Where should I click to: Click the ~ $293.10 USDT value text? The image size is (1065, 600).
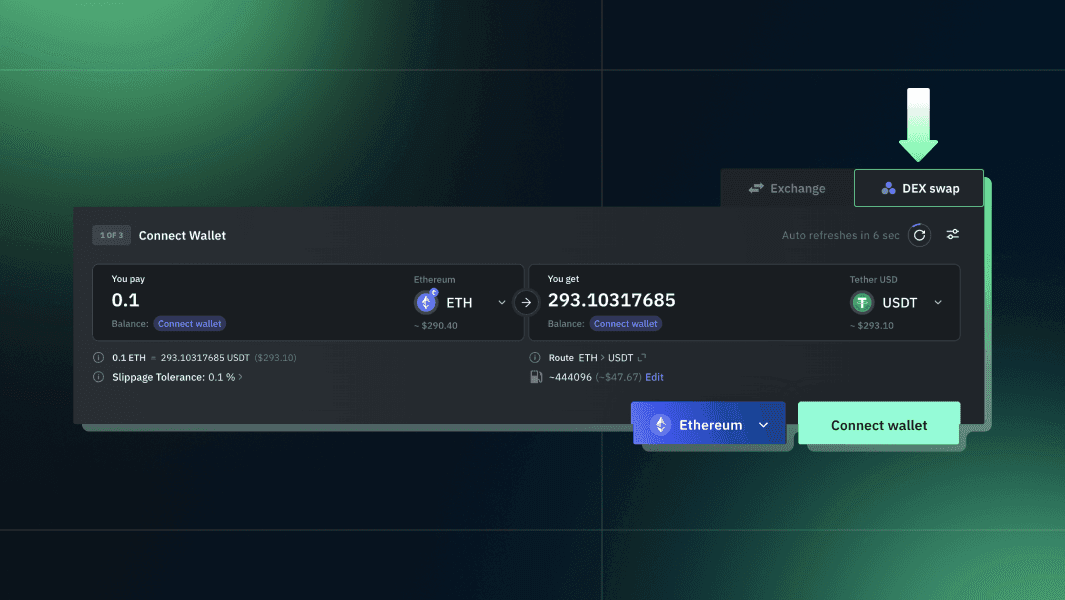click(871, 325)
